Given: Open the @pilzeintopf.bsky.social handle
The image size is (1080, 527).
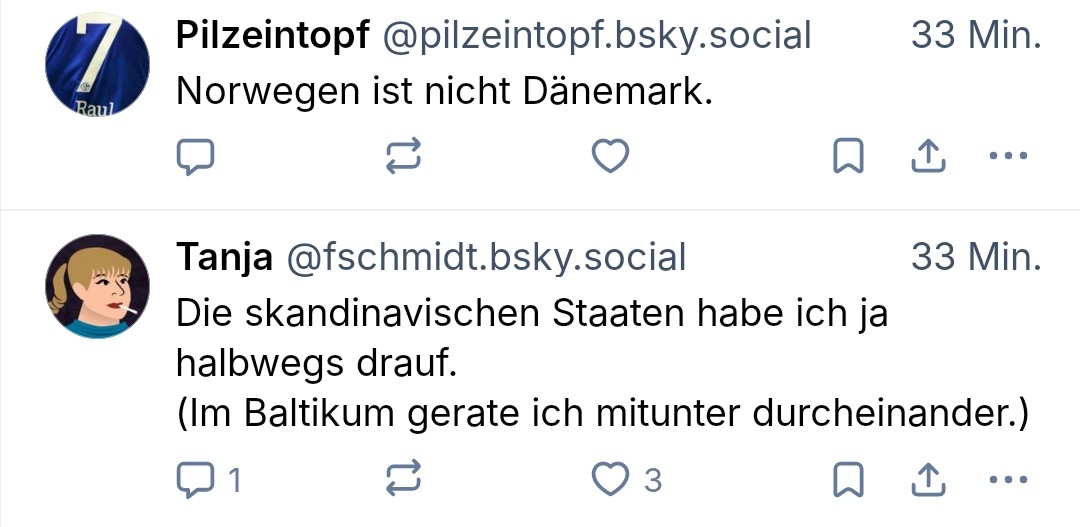Looking at the screenshot, I should [597, 36].
